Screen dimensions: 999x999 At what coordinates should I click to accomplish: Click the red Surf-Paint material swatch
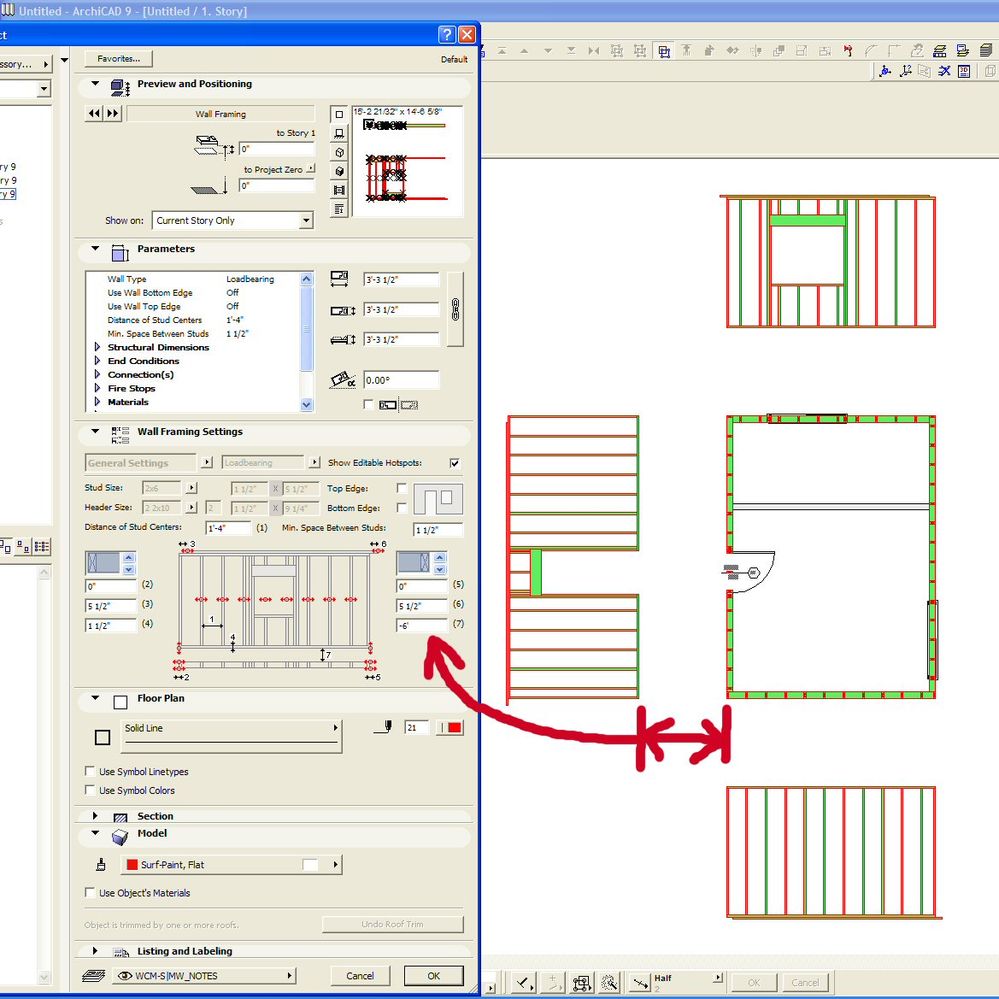pyautogui.click(x=133, y=865)
